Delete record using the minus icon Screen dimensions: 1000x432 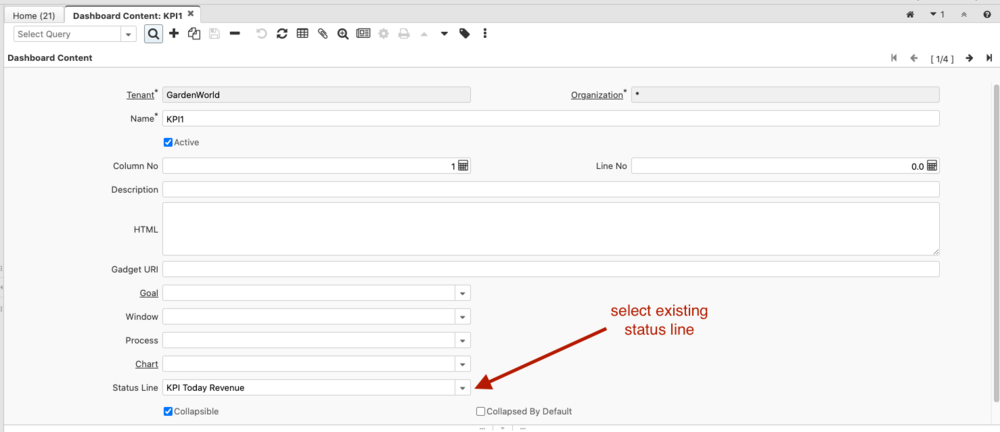click(234, 34)
